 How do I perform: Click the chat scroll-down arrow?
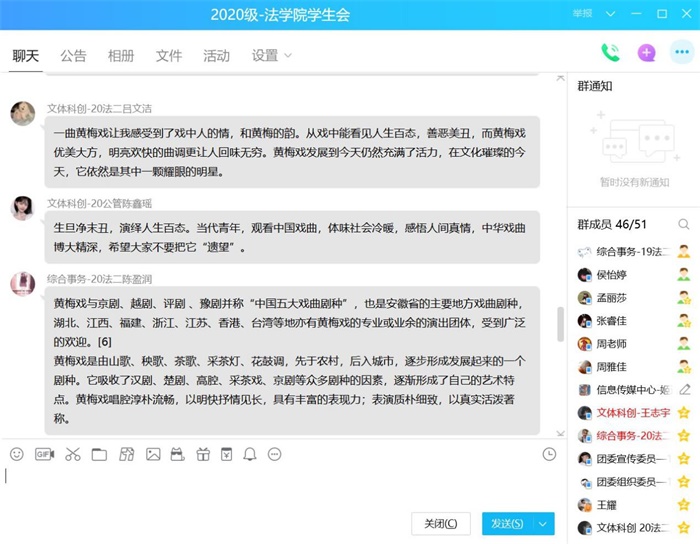(561, 433)
